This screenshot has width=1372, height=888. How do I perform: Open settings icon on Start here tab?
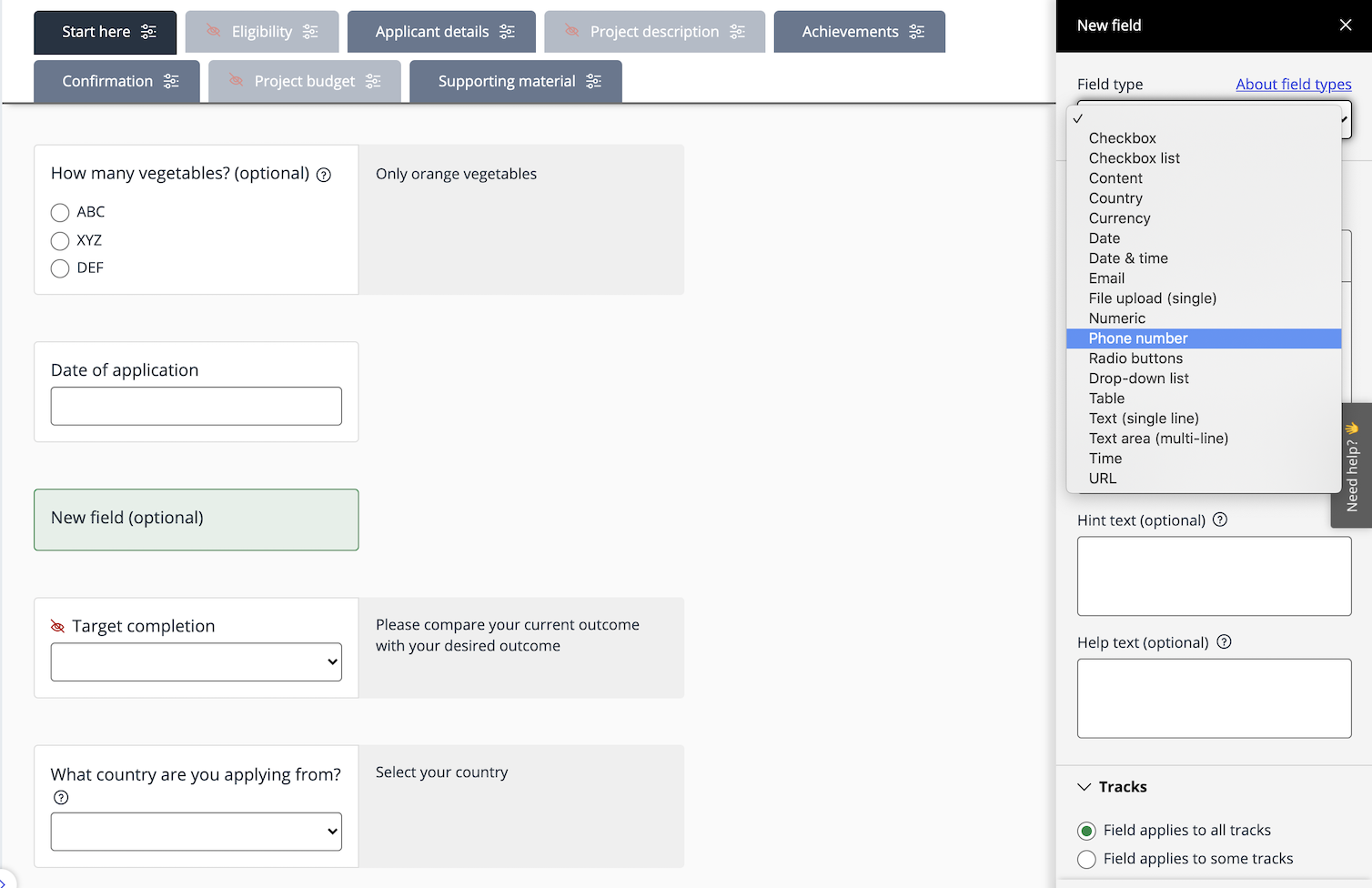pyautogui.click(x=148, y=32)
